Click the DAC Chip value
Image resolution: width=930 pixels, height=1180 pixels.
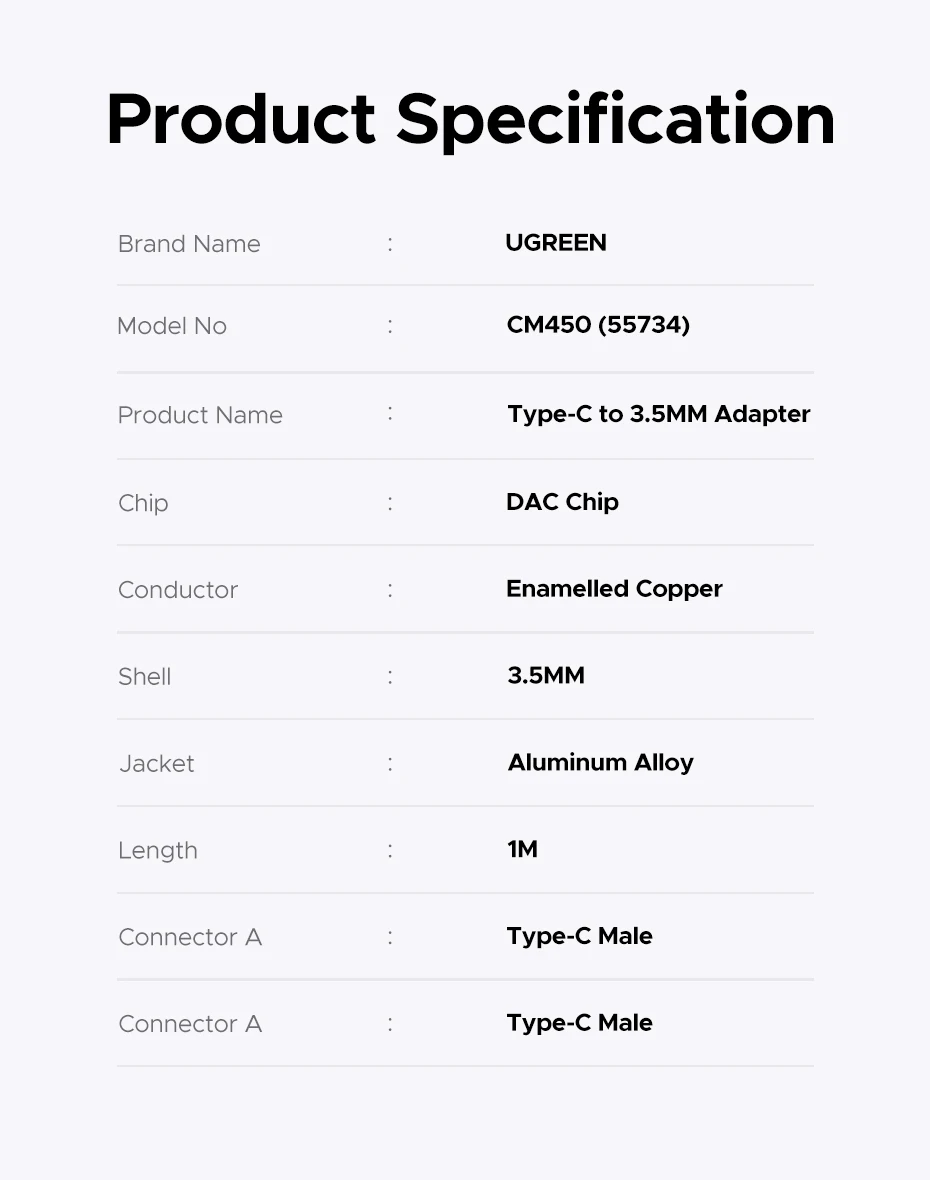[x=562, y=502]
